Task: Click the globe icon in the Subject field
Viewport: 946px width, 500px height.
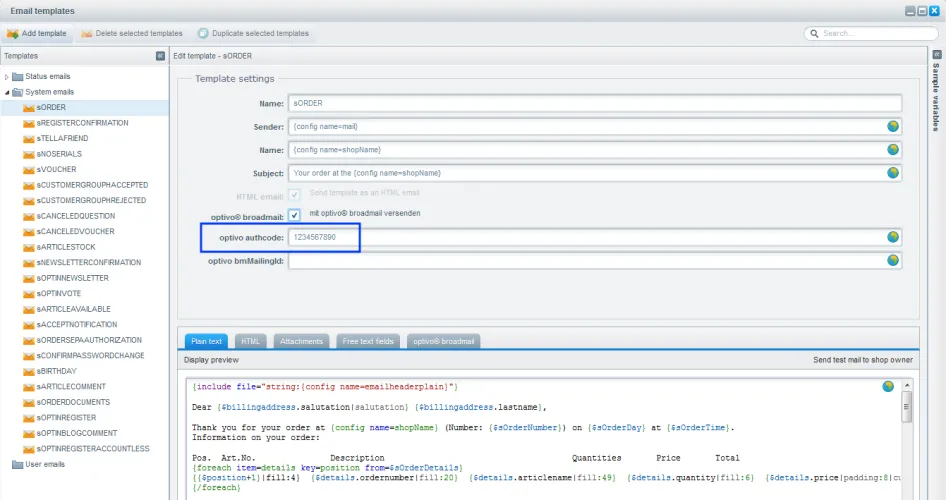Action: (x=893, y=172)
